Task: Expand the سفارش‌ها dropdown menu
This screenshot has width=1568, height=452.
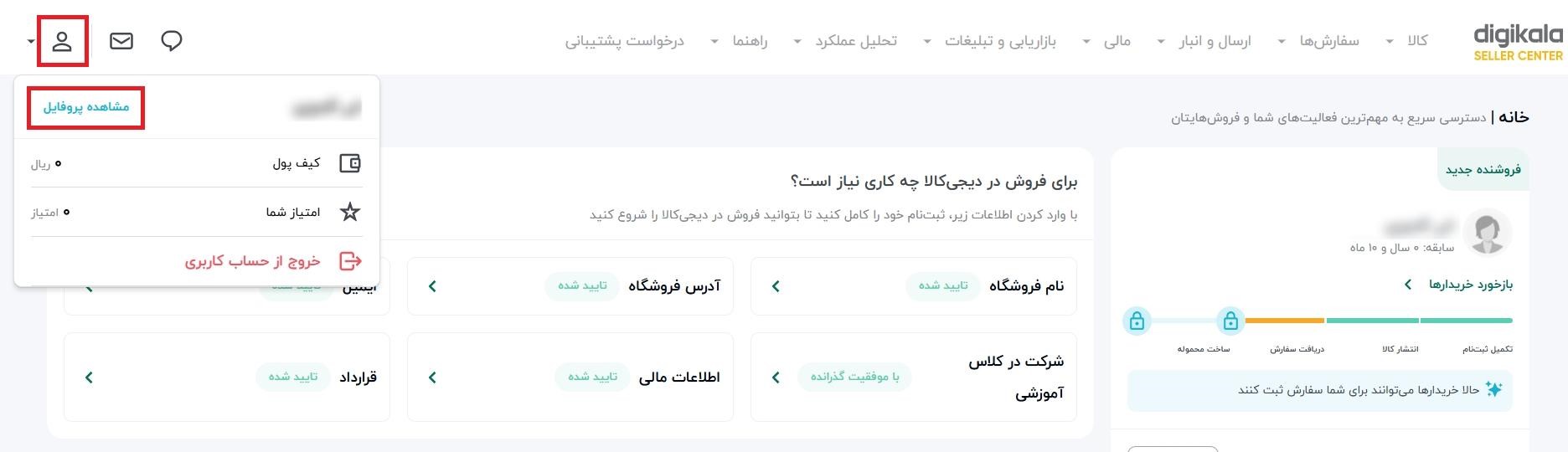Action: click(x=1318, y=40)
